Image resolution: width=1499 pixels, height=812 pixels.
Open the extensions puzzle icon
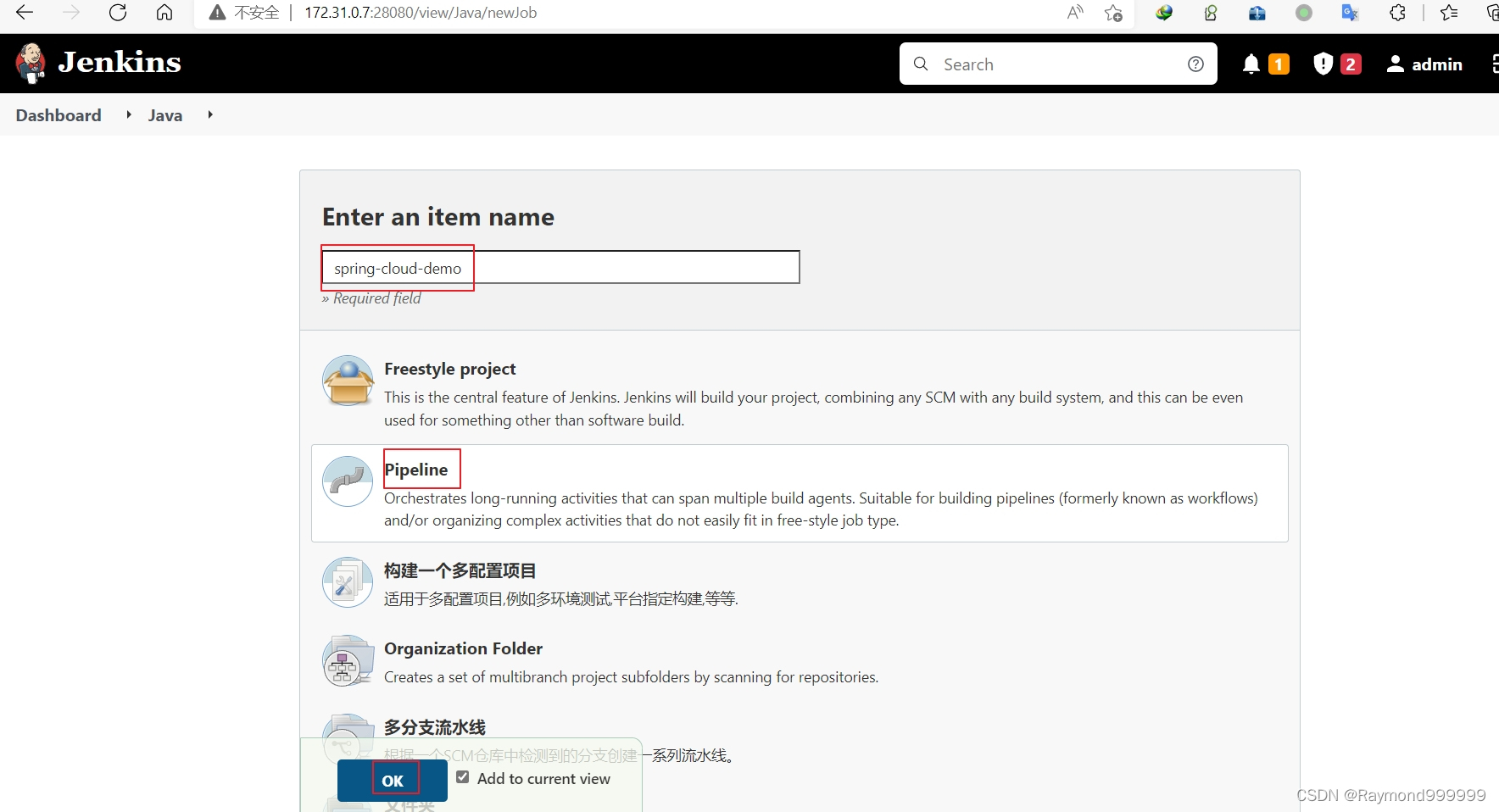tap(1397, 13)
